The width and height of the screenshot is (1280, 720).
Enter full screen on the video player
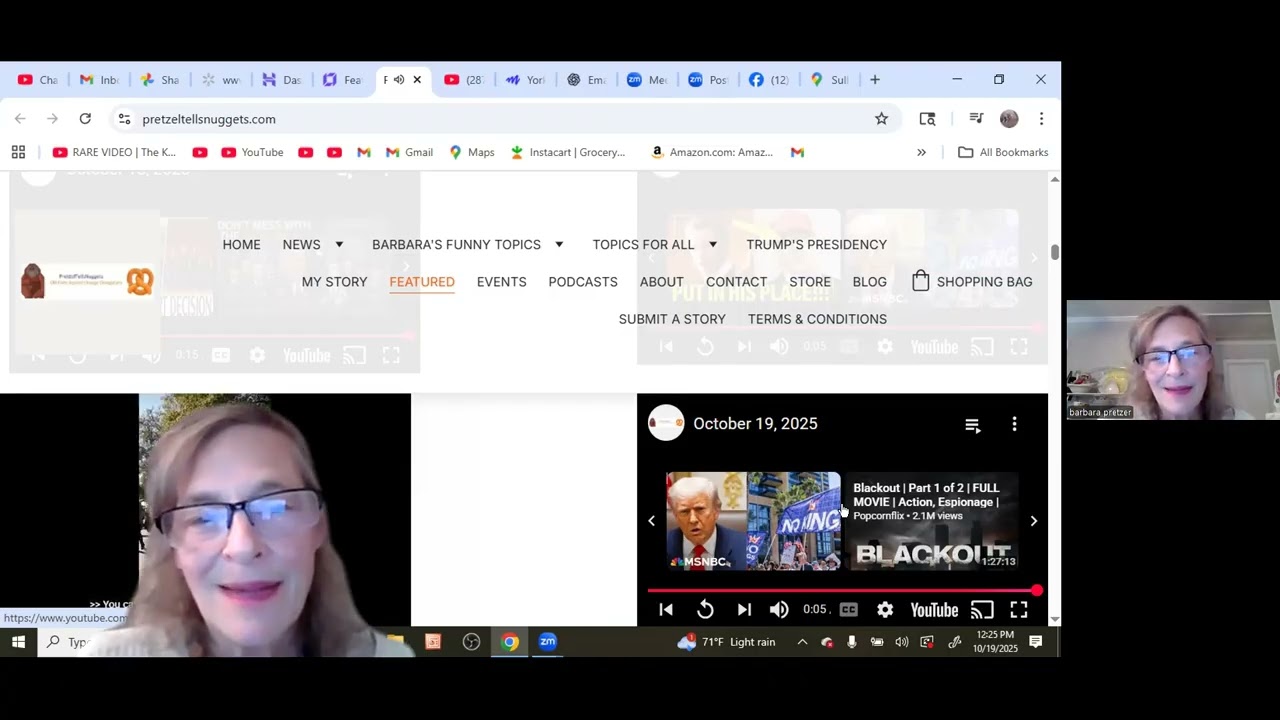point(1019,609)
